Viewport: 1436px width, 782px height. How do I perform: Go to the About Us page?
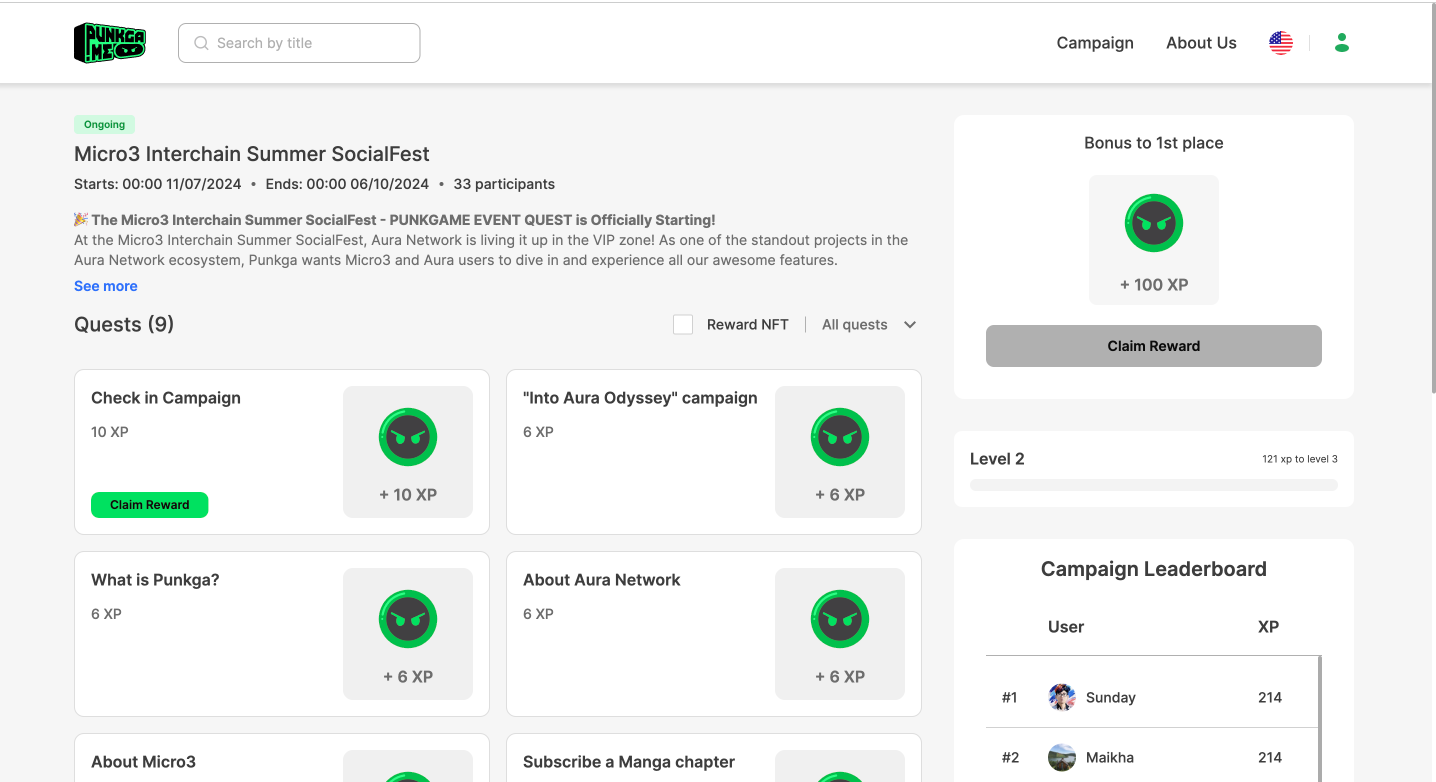[x=1201, y=43]
